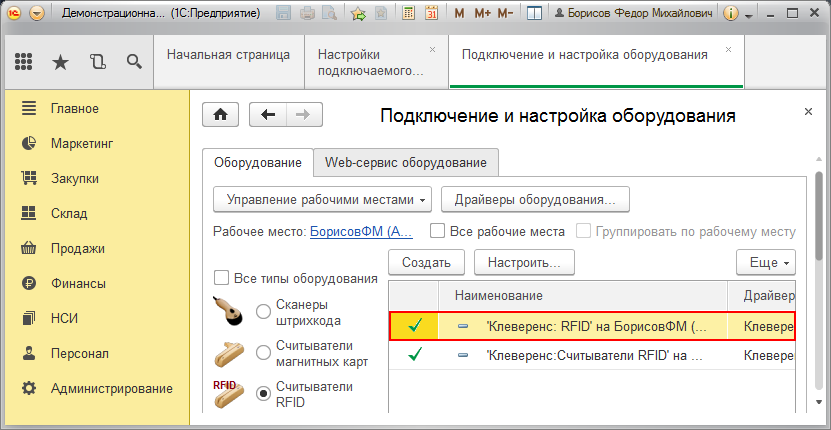This screenshot has width=831, height=430.
Task: Open the Search magnifier icon
Action: (135, 63)
